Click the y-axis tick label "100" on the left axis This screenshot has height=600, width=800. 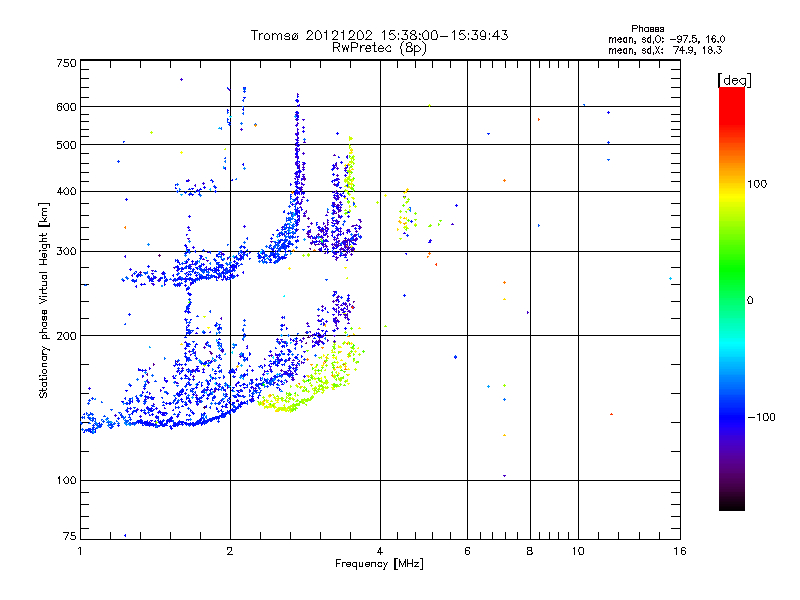coord(67,481)
